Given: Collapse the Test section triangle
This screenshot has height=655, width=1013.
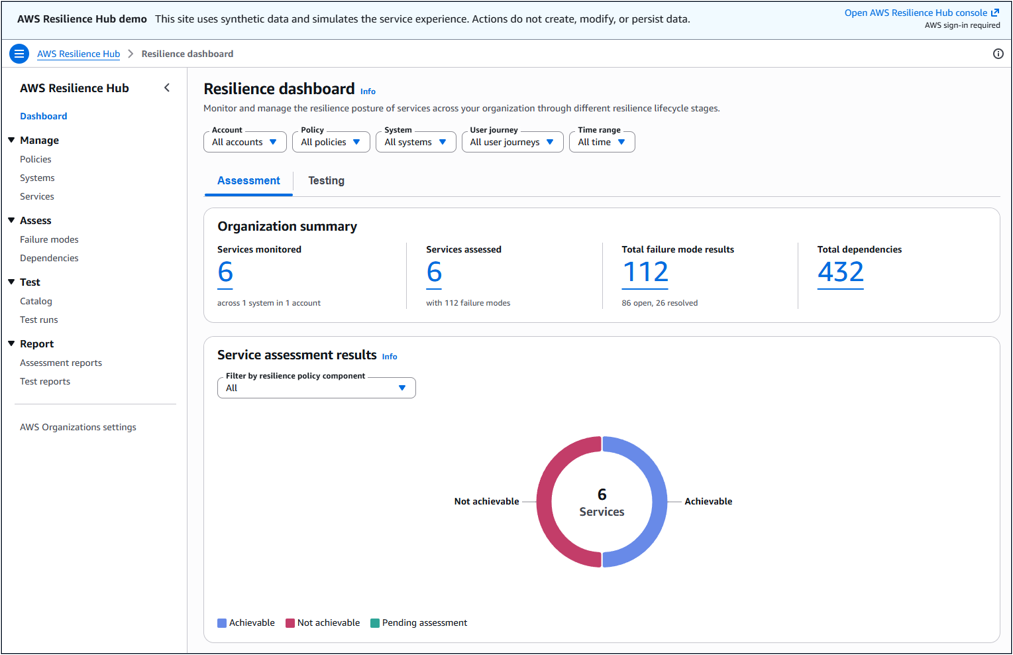Looking at the screenshot, I should point(12,282).
